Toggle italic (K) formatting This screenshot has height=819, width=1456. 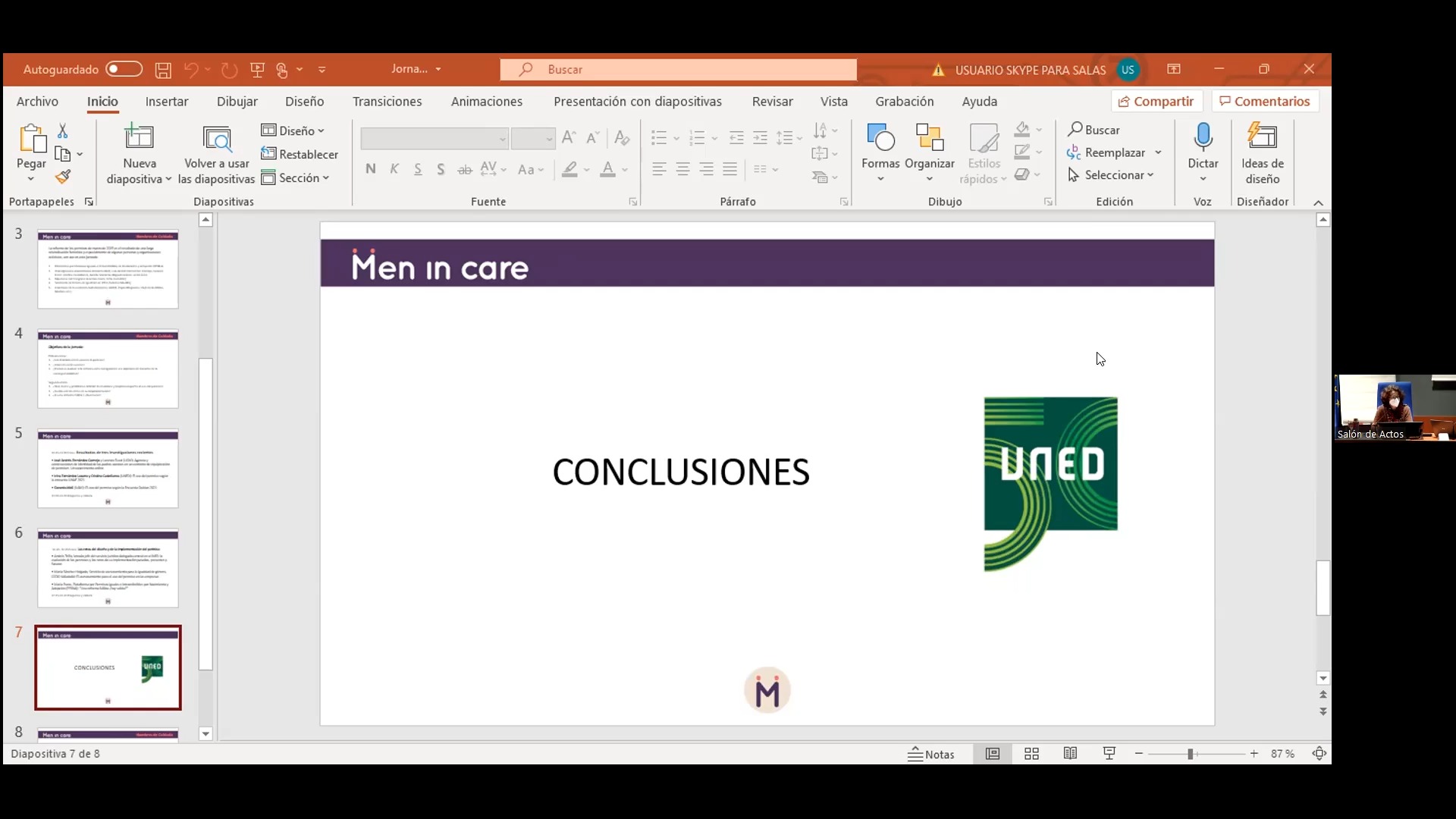pos(394,169)
